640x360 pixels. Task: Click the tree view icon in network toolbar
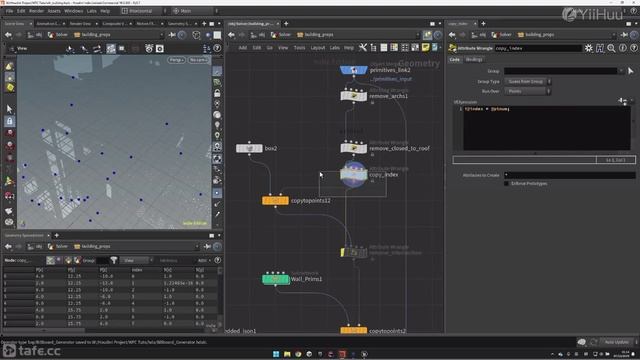pyautogui.click(x=373, y=48)
